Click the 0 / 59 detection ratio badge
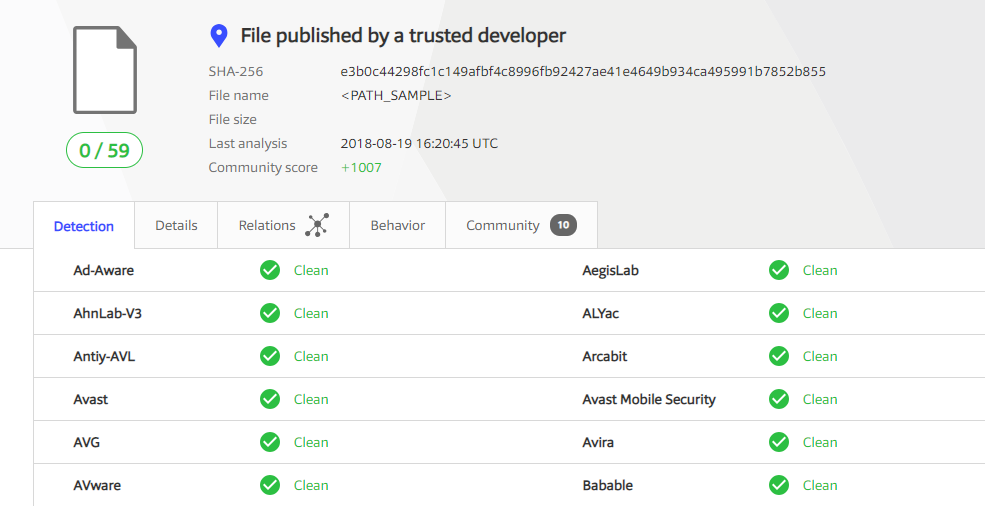985x506 pixels. click(104, 150)
